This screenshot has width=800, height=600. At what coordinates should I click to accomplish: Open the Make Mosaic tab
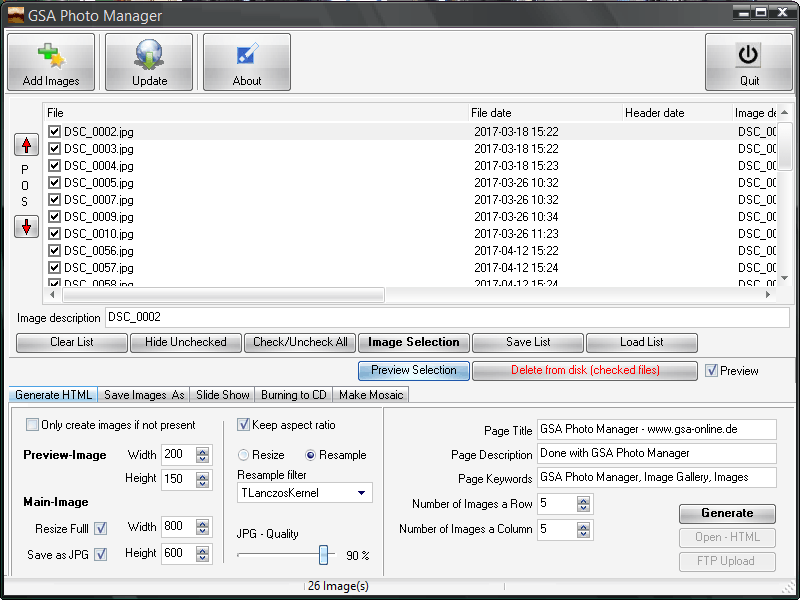point(370,395)
